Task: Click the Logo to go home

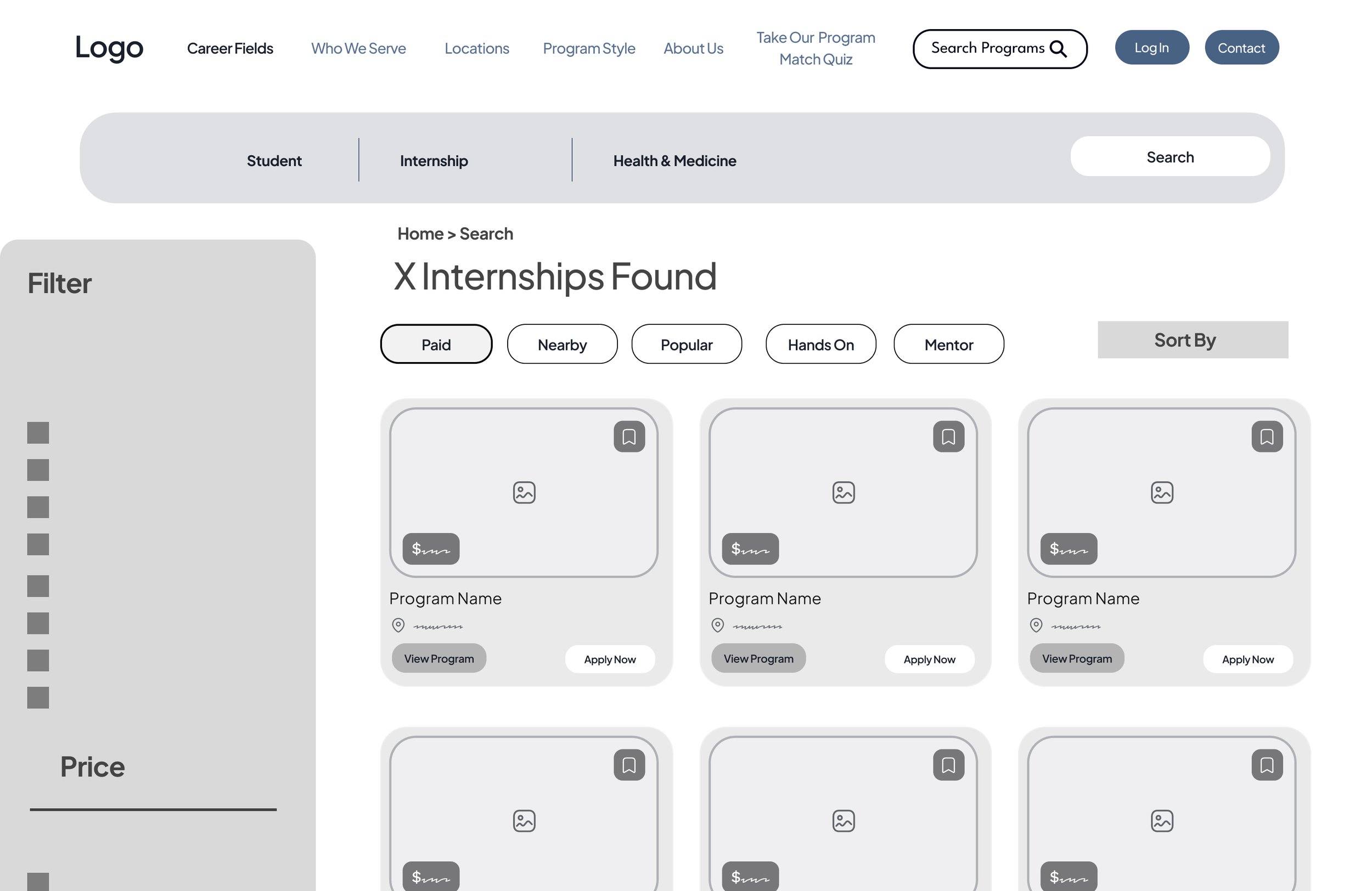Action: (x=109, y=48)
